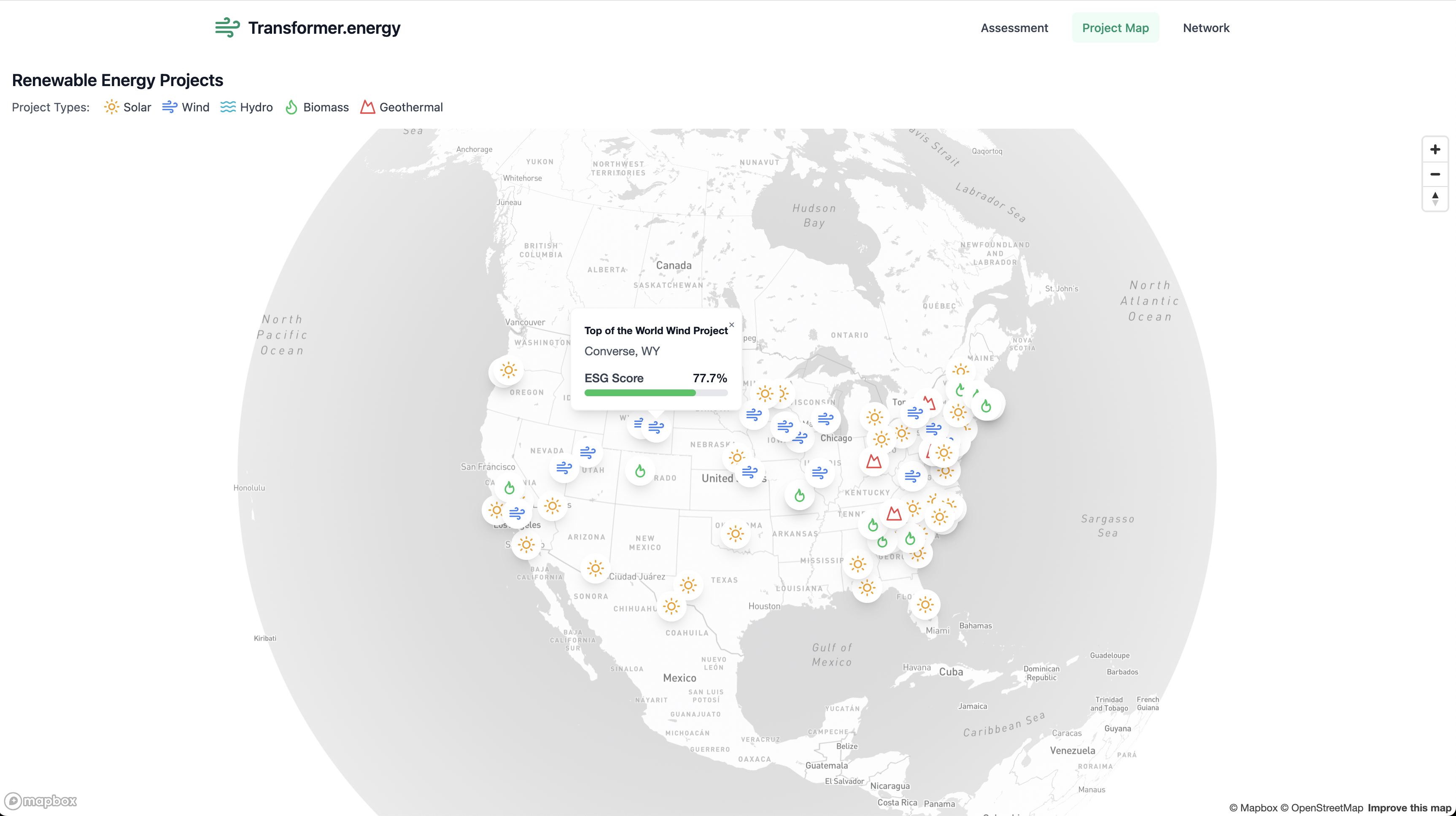The width and height of the screenshot is (1456, 816).
Task: Open the Assessment tab
Action: pos(1014,28)
